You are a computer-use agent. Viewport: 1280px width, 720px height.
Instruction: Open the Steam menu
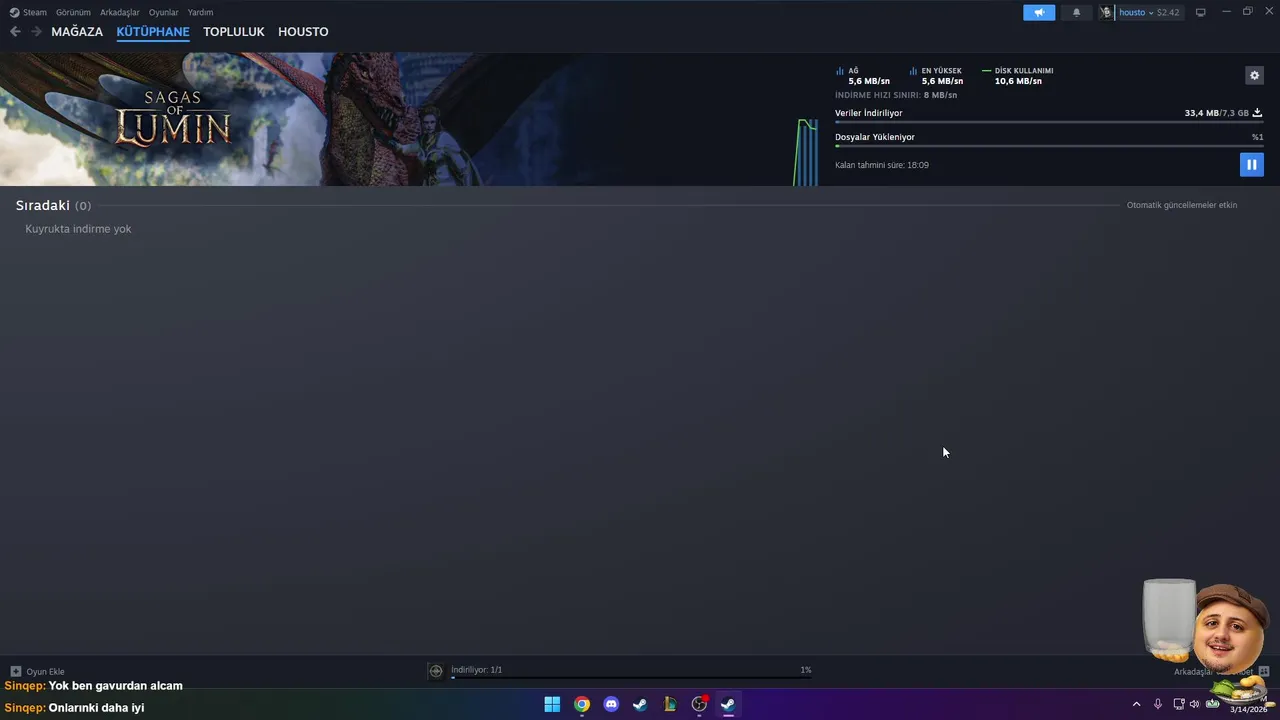tap(35, 12)
